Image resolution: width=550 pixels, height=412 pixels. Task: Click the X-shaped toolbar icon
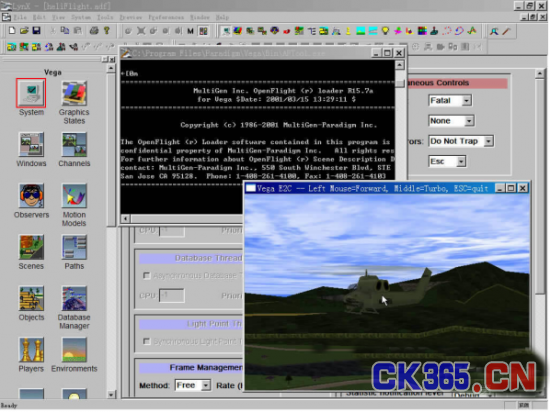[x=141, y=31]
